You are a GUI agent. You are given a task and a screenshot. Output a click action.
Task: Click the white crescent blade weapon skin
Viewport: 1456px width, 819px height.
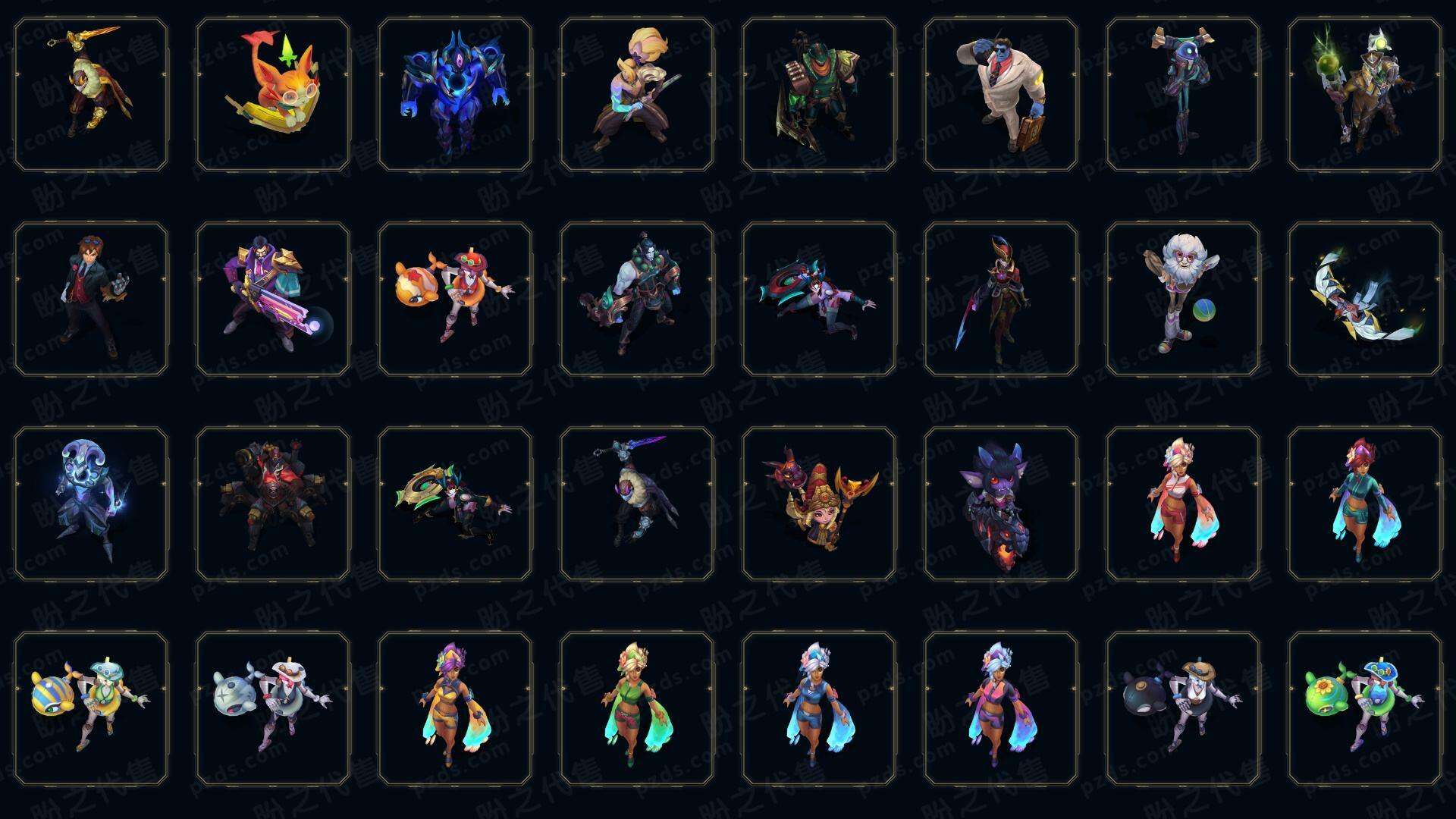1365,299
